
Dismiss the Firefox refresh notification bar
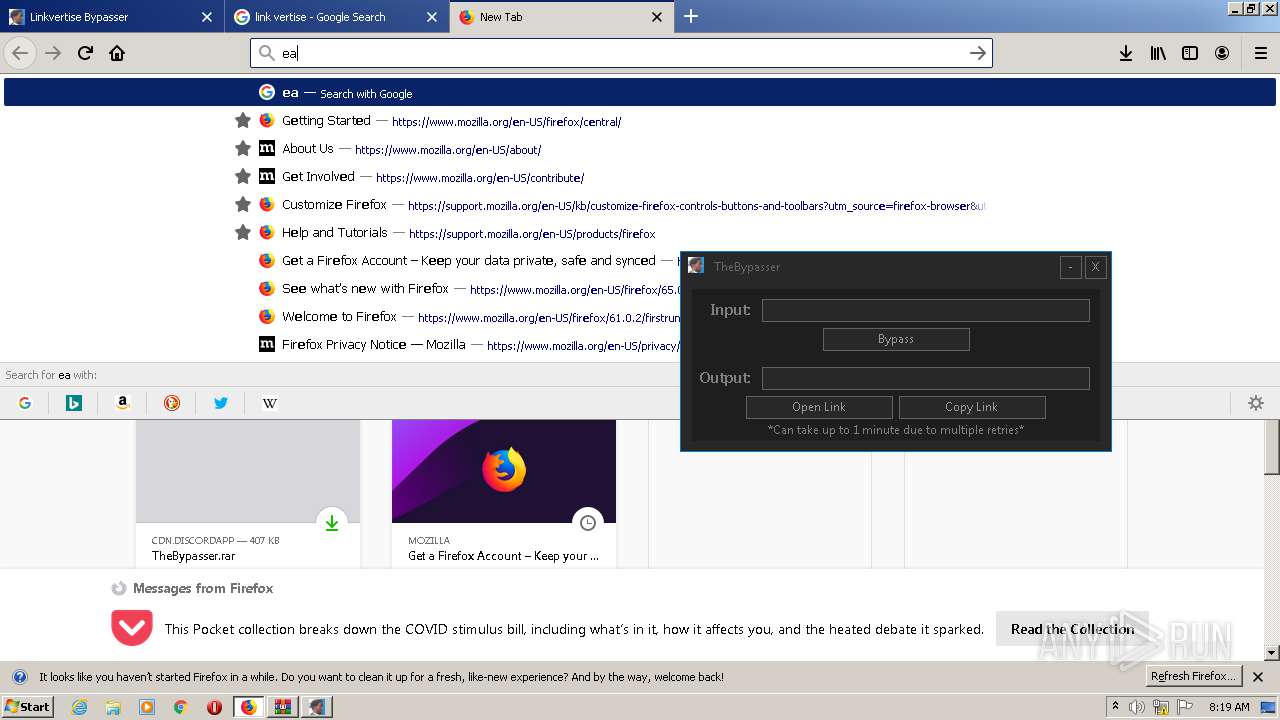click(1258, 677)
